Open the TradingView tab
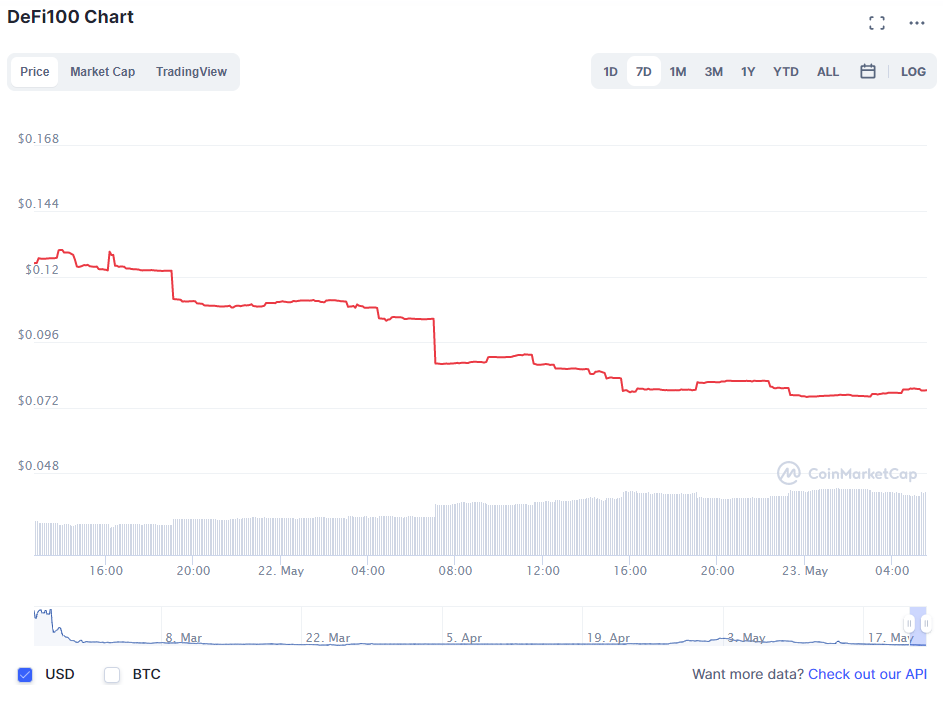The height and width of the screenshot is (703, 943). 190,71
